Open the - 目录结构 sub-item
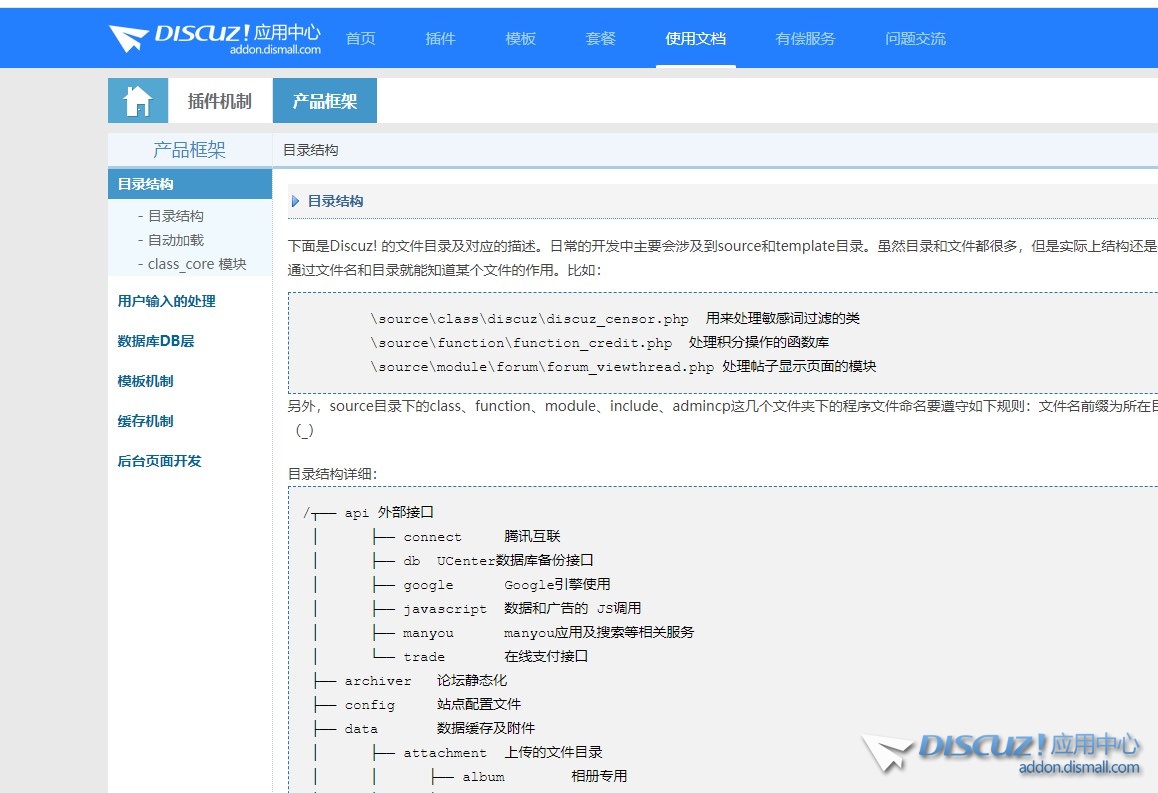 (171, 216)
